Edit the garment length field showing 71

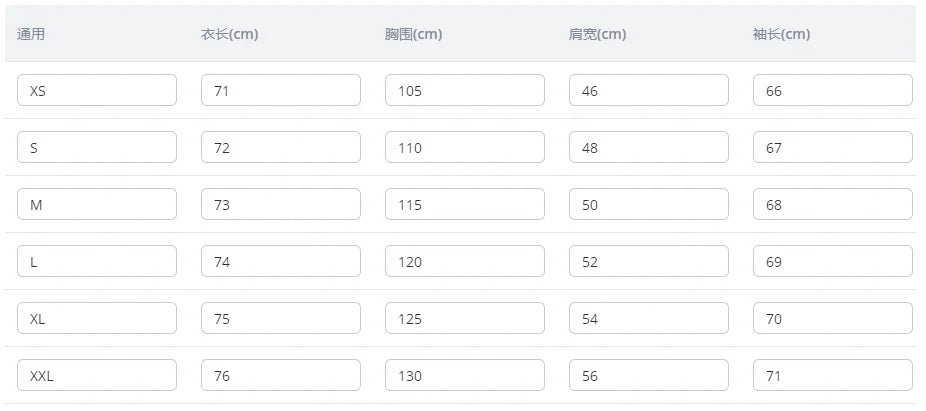click(281, 90)
